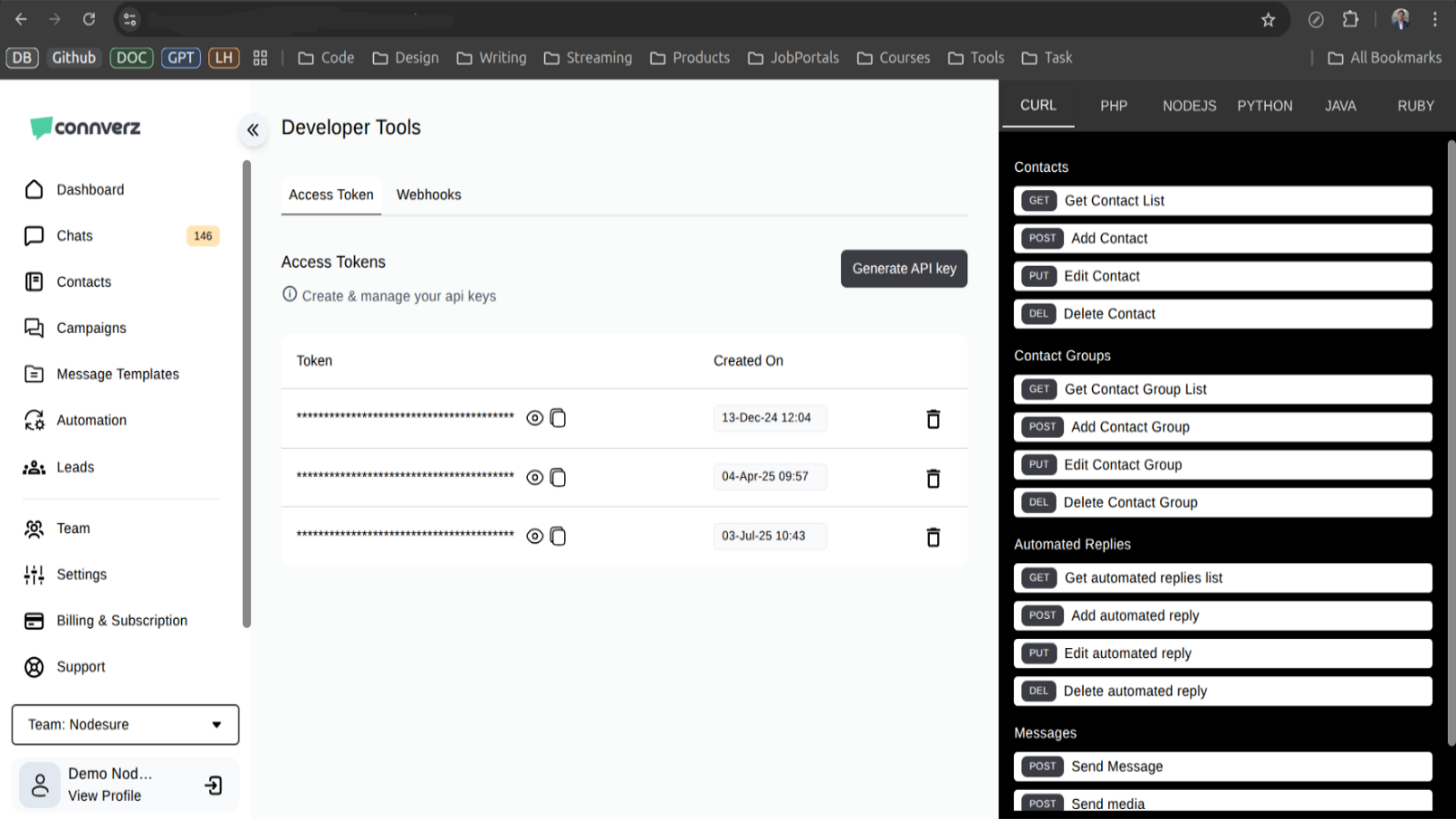
Task: Select the Contacts icon in sidebar
Action: click(34, 282)
